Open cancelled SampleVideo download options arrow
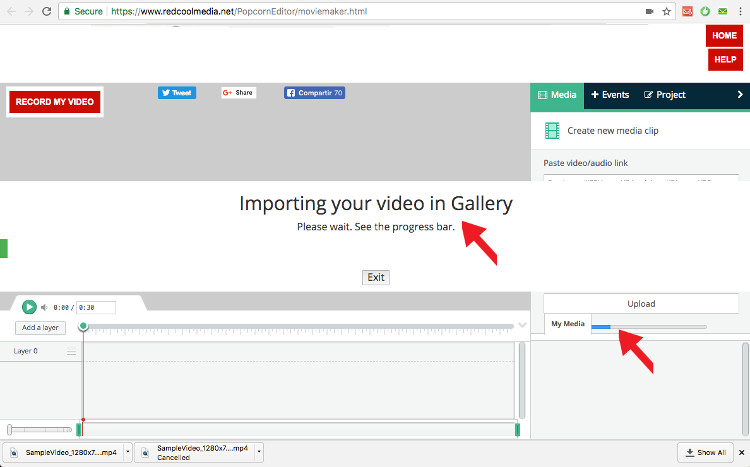Screen dimensions: 750x467 260,452
